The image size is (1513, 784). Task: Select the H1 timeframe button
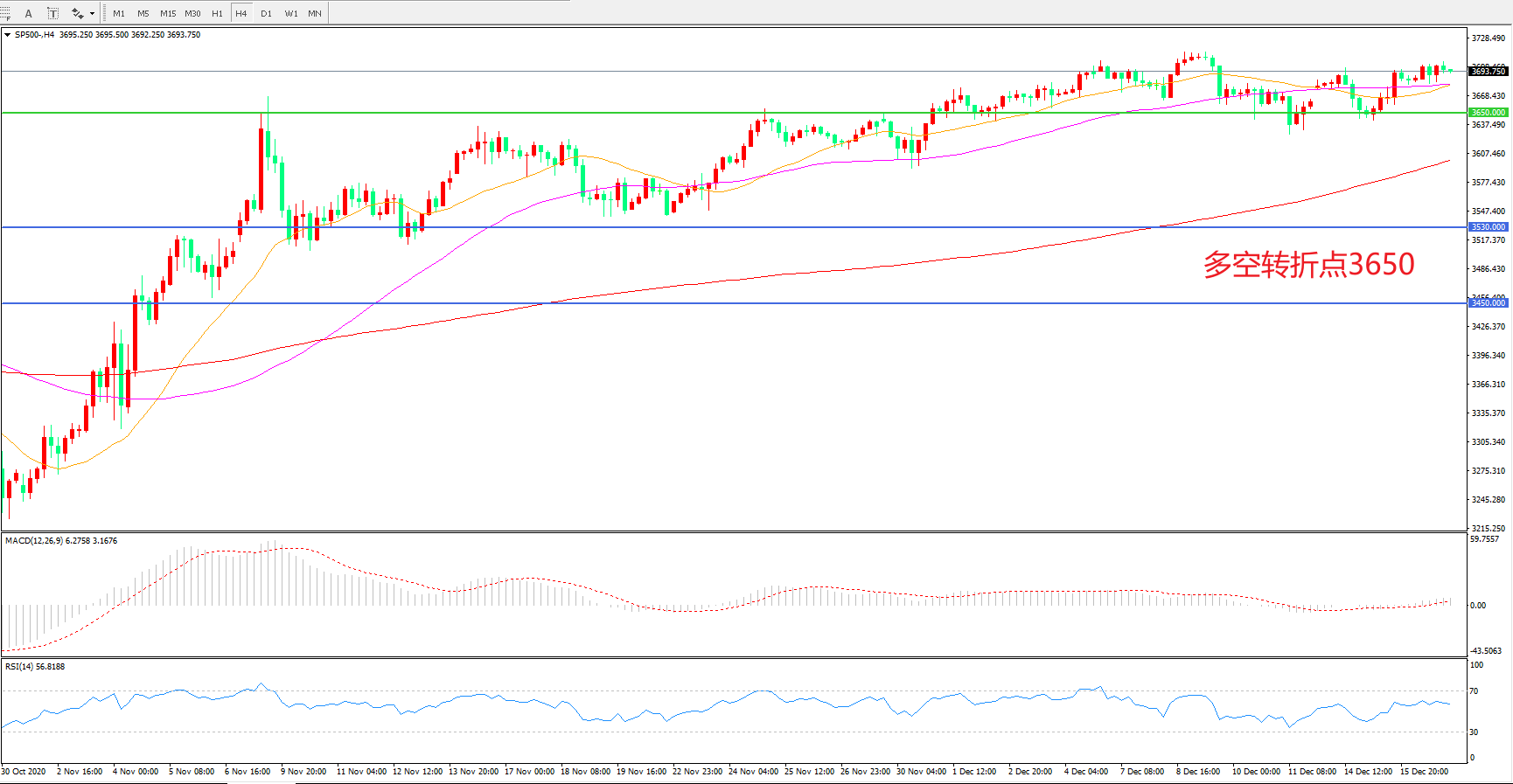(217, 13)
